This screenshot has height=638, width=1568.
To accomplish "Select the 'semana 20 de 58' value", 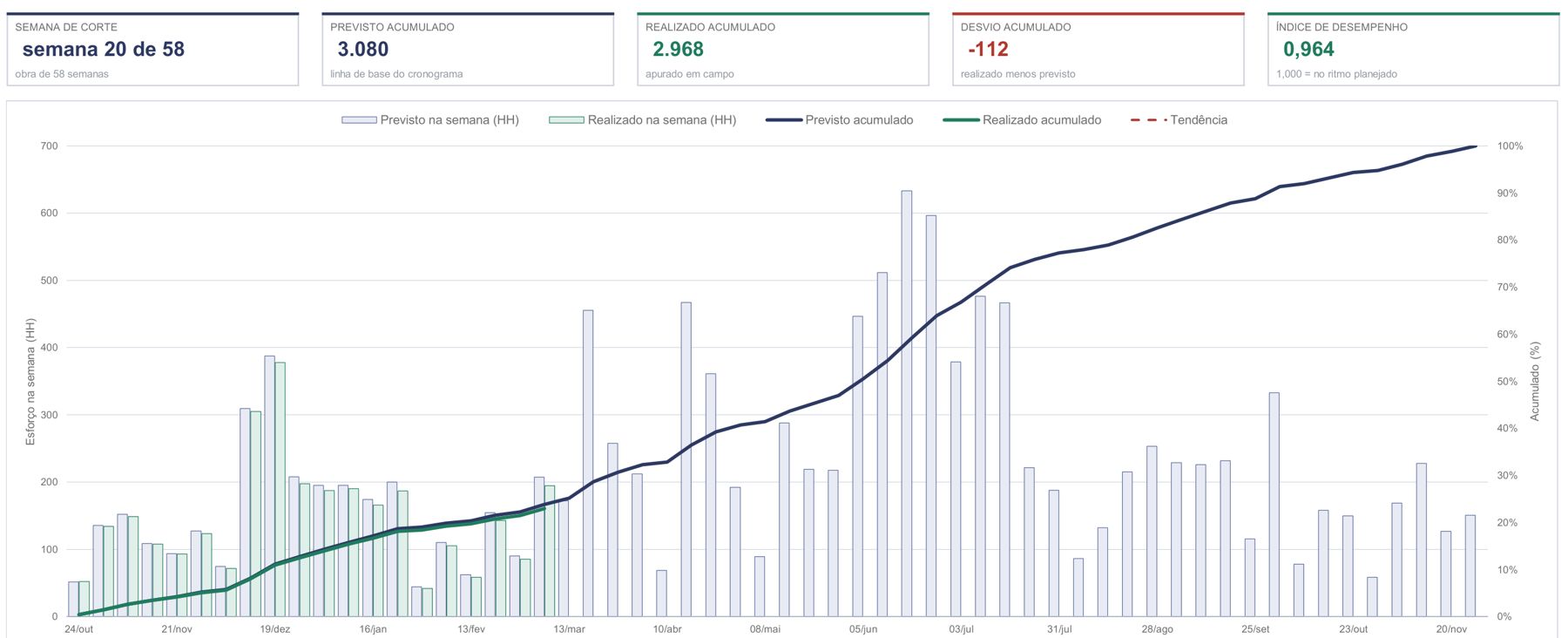I will 104,50.
